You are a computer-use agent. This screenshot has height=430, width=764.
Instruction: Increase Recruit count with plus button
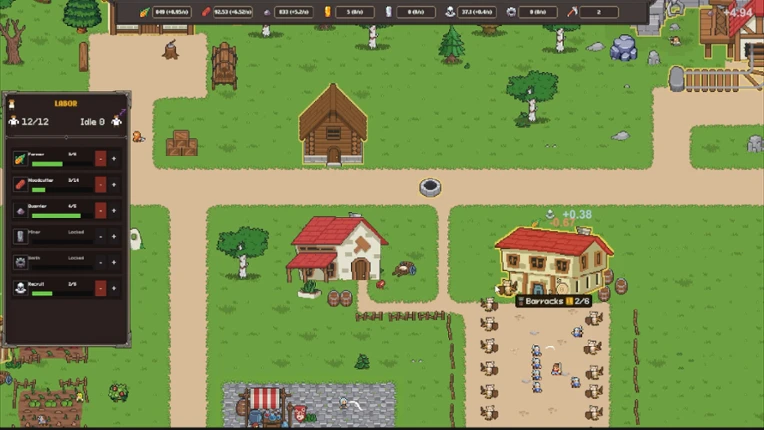pos(114,288)
